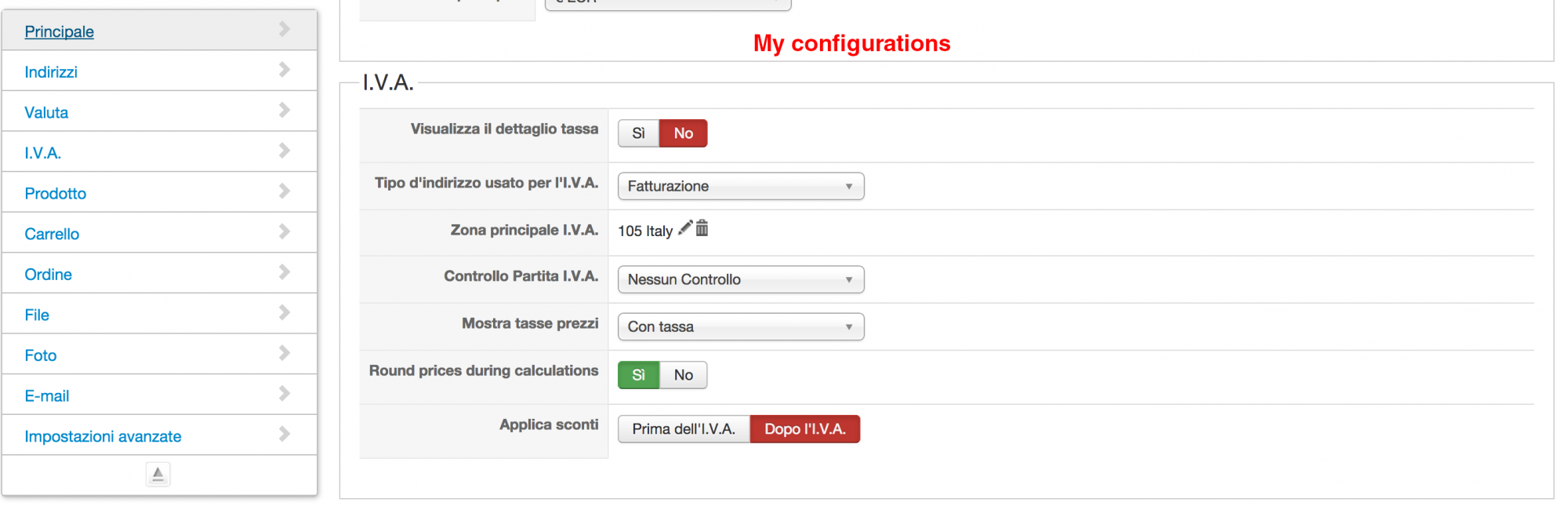Select Dopo l'I.V.A. for Applica sconti
Image resolution: width=1568 pixels, height=506 pixels.
[x=805, y=429]
